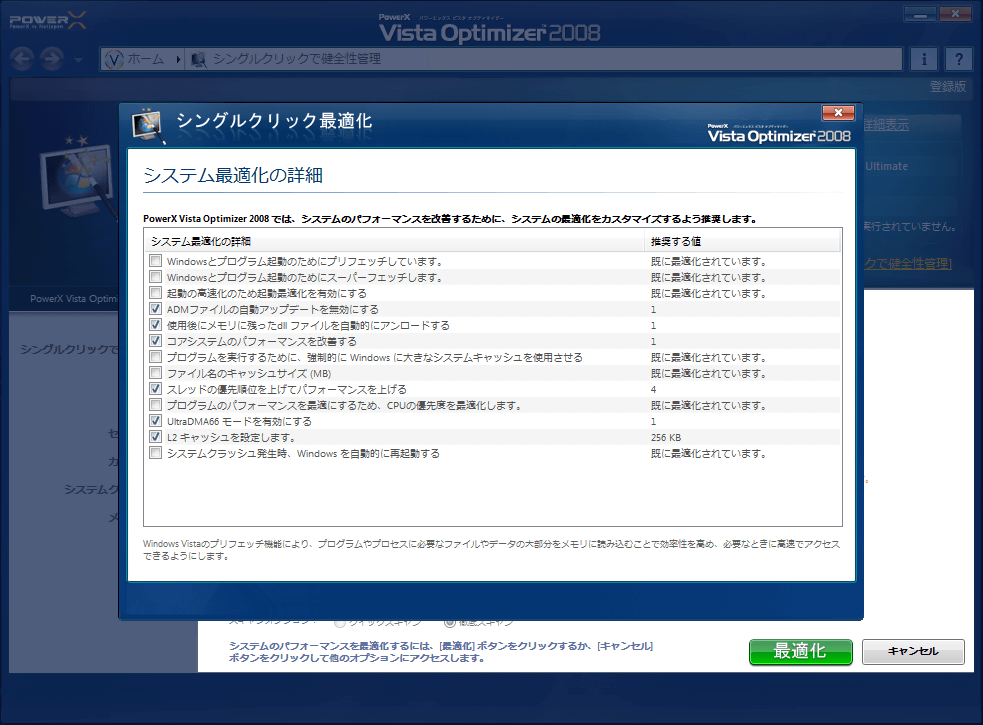Uncheck dllファイルを自動的にアンロード option

pos(155,325)
